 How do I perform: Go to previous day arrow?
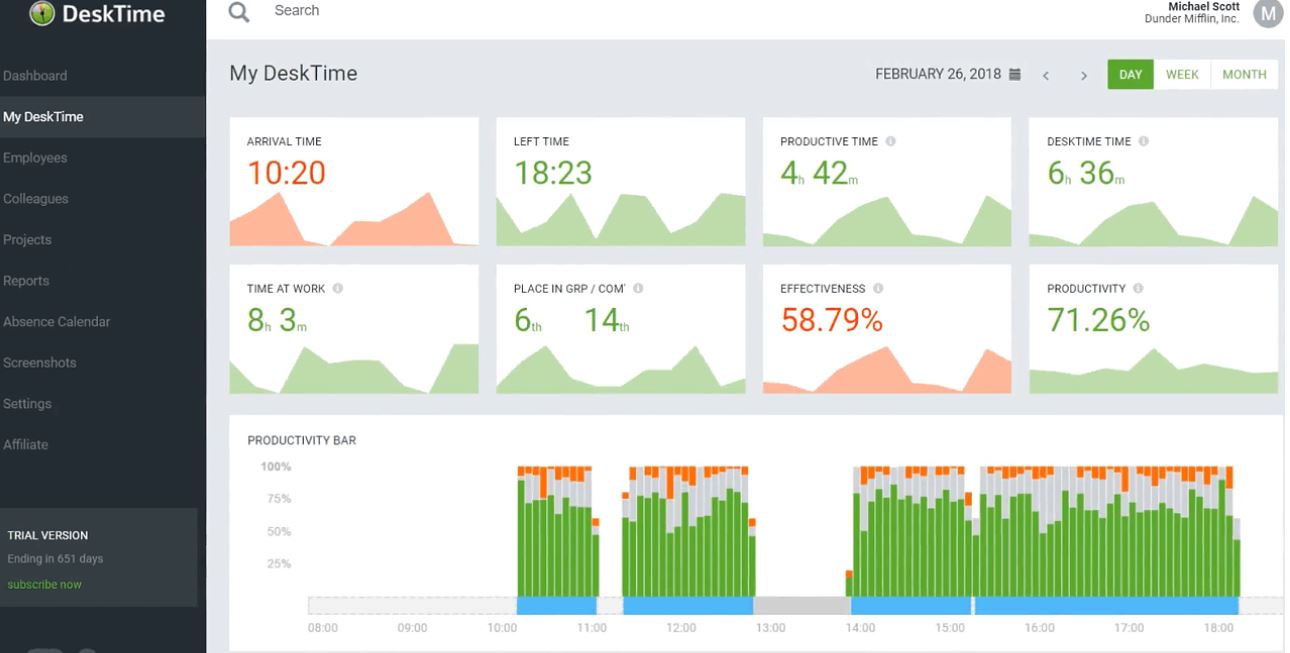pos(1046,75)
